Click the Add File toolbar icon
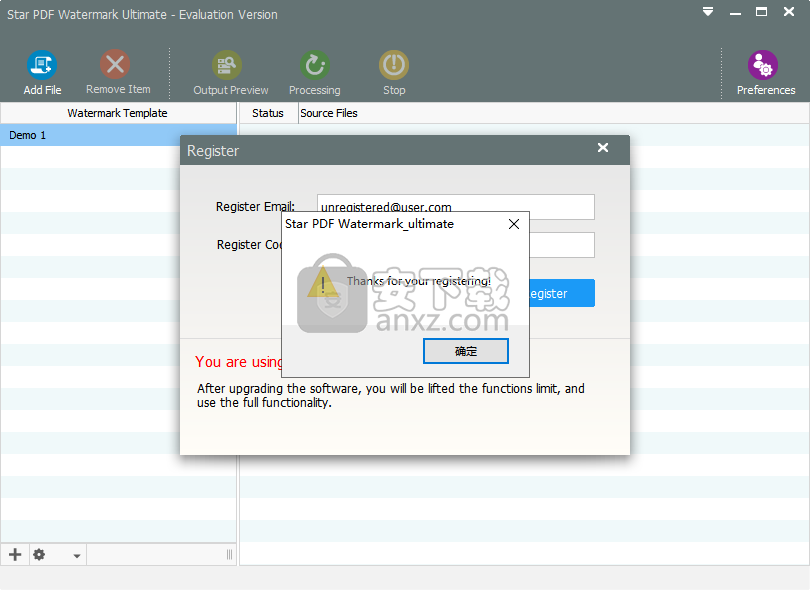This screenshot has height=590, width=810. coord(42,65)
